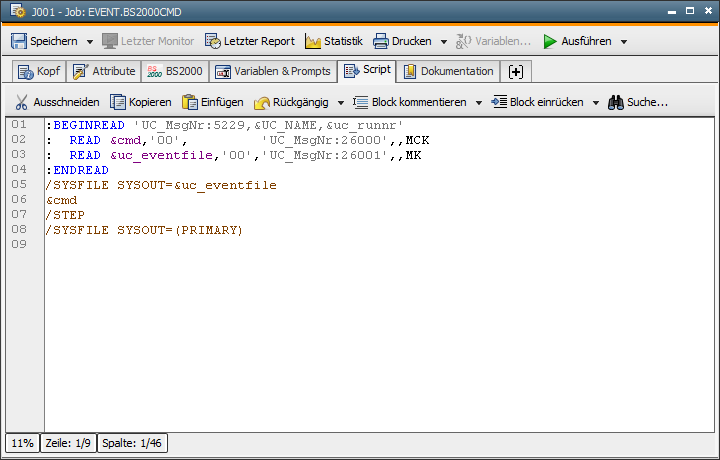Click the &uc_eventfile variable on line 03

[161, 156]
